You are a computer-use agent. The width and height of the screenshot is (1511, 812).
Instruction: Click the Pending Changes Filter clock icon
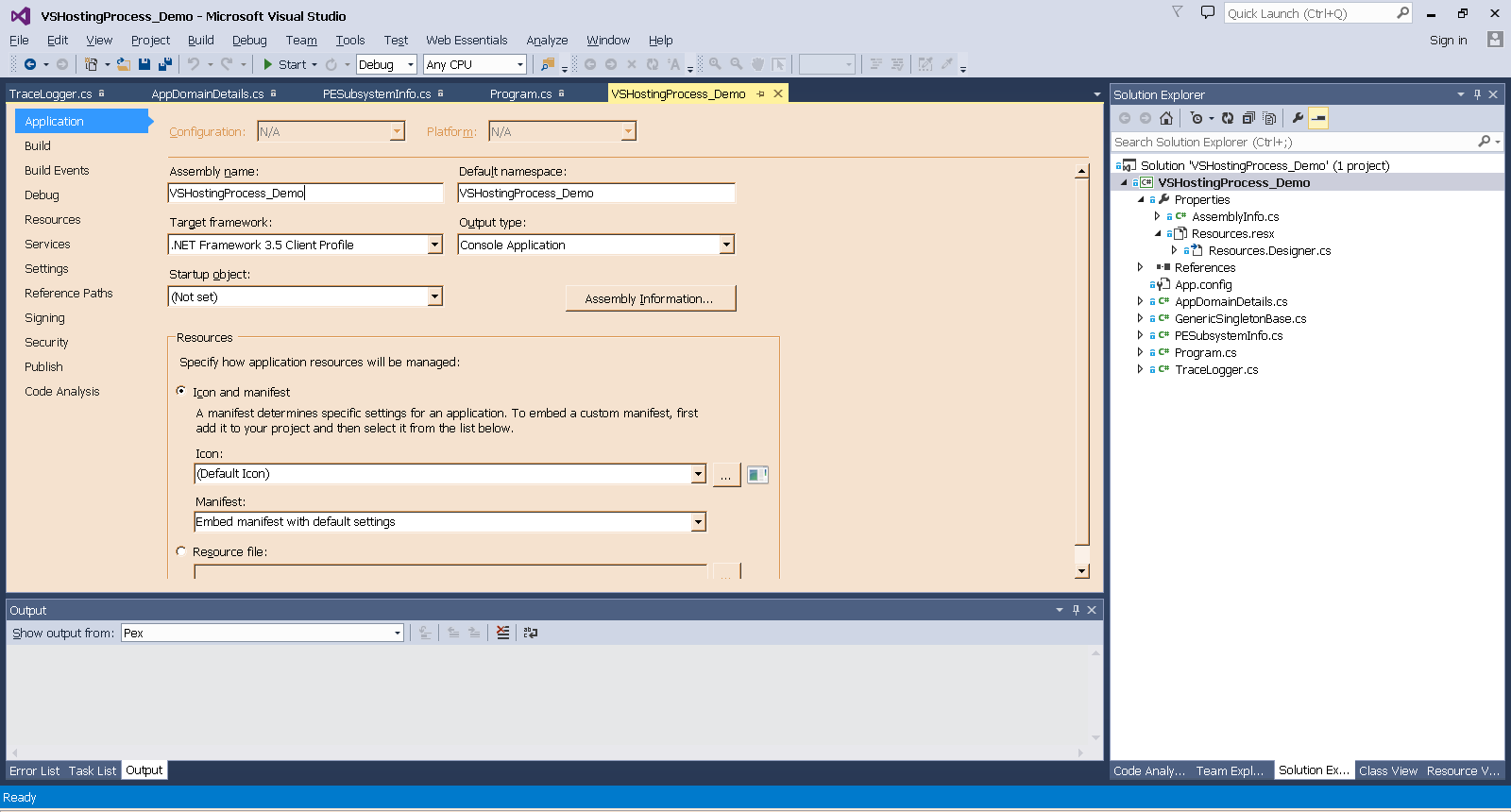pyautogui.click(x=1197, y=118)
